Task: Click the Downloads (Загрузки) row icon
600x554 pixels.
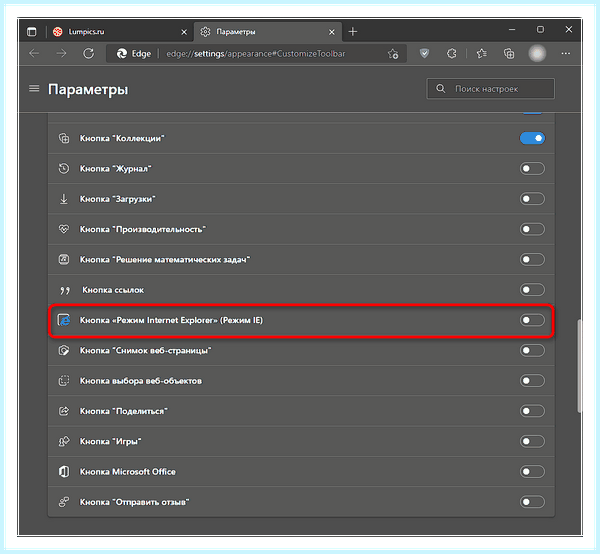Action: click(x=64, y=199)
